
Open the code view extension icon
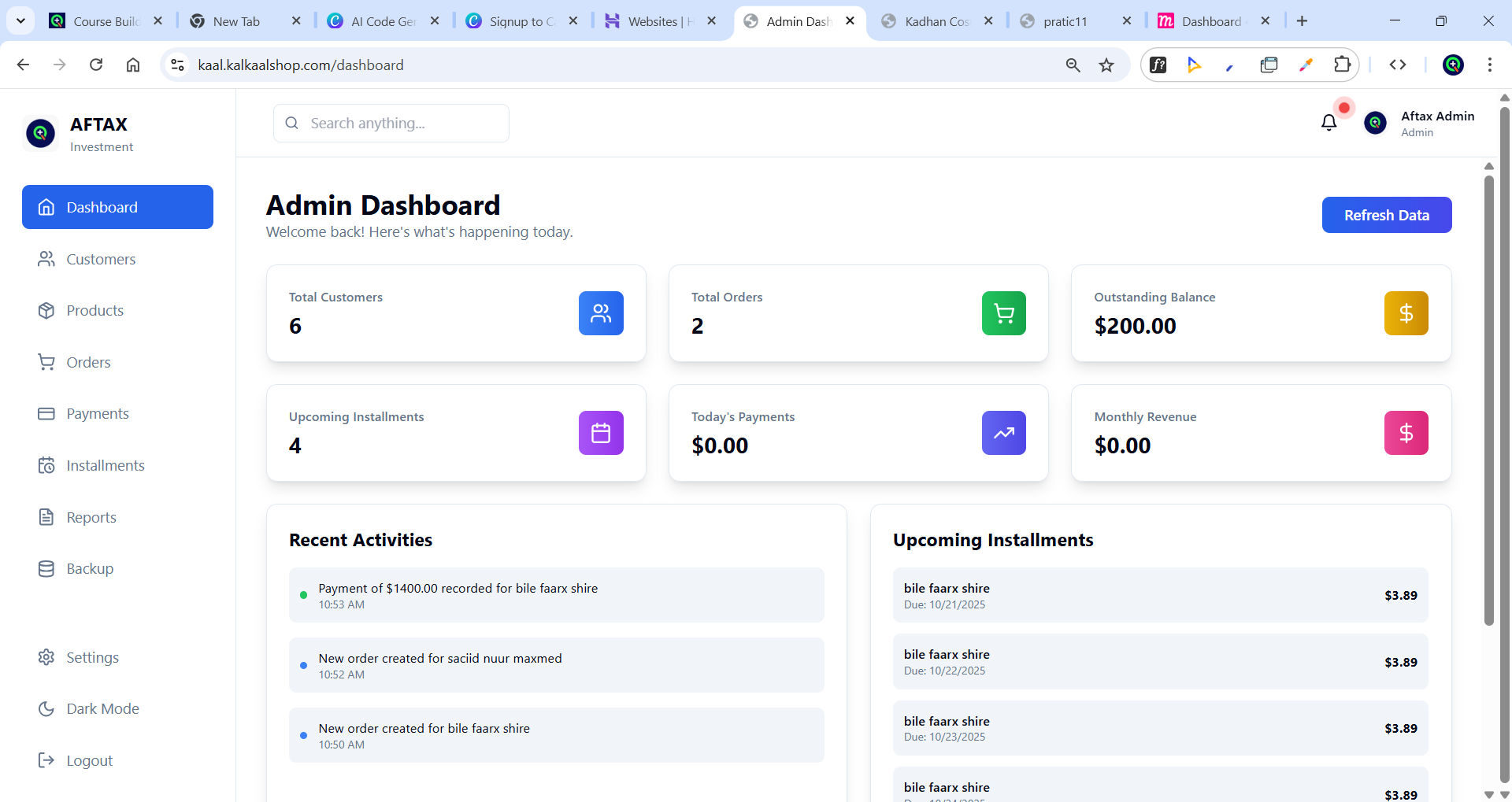(x=1399, y=65)
